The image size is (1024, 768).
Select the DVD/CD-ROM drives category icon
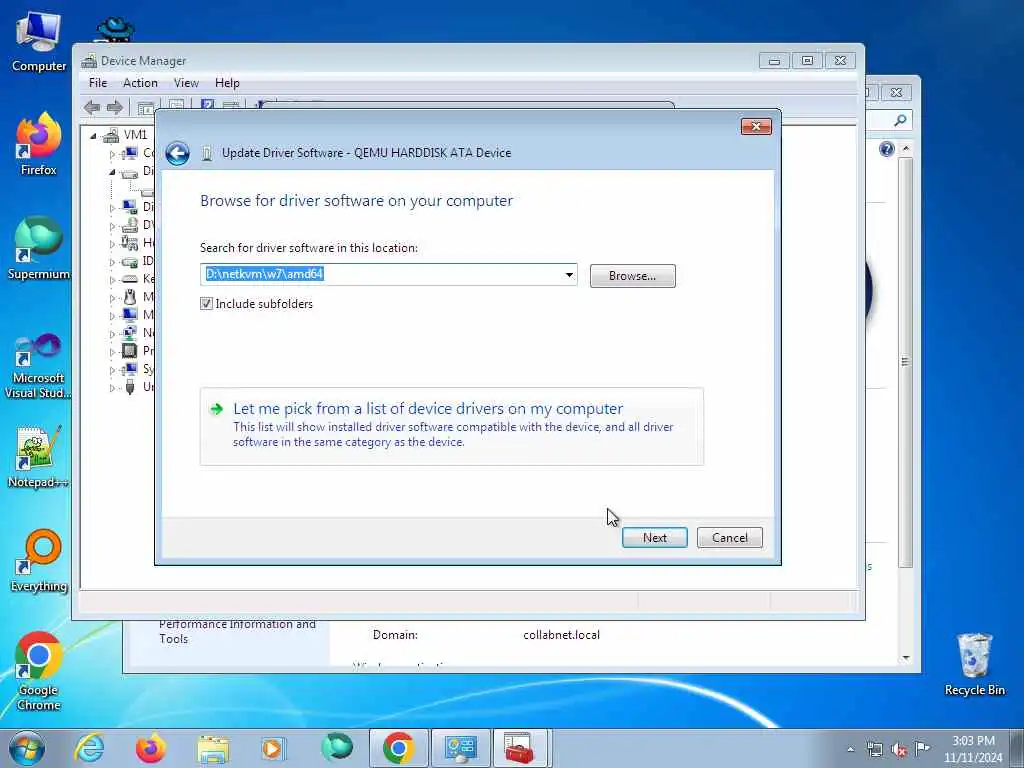[x=130, y=225]
